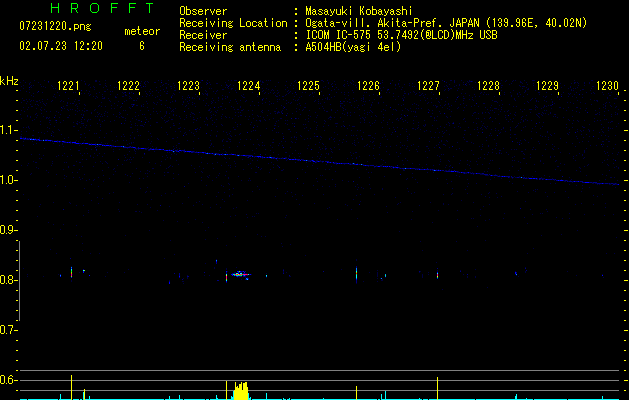Screen dimensions: 629x400
Task: Click the long meteor echo near 1224
Action: pos(241,275)
